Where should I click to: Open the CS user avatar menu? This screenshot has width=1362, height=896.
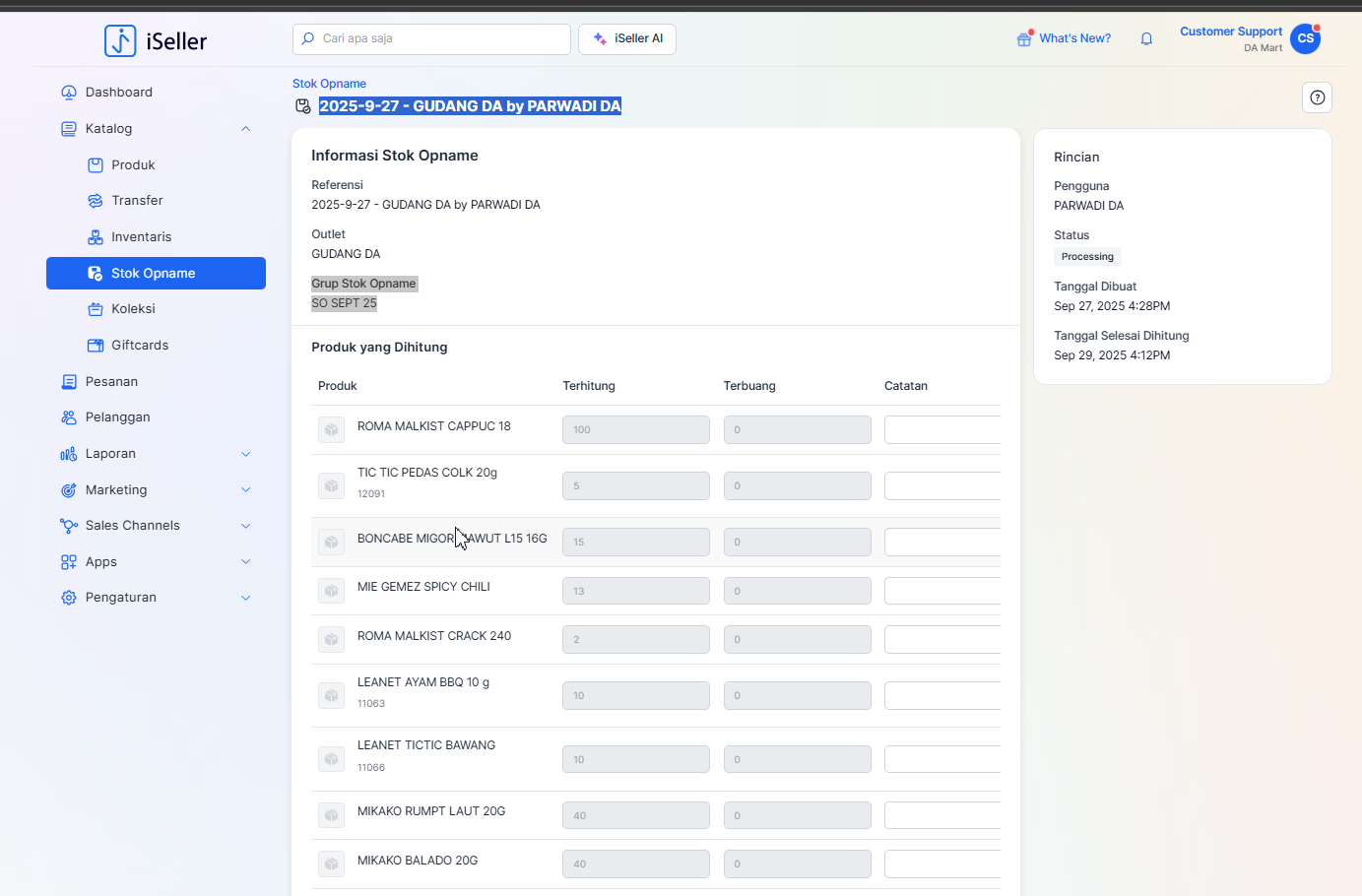tap(1305, 39)
